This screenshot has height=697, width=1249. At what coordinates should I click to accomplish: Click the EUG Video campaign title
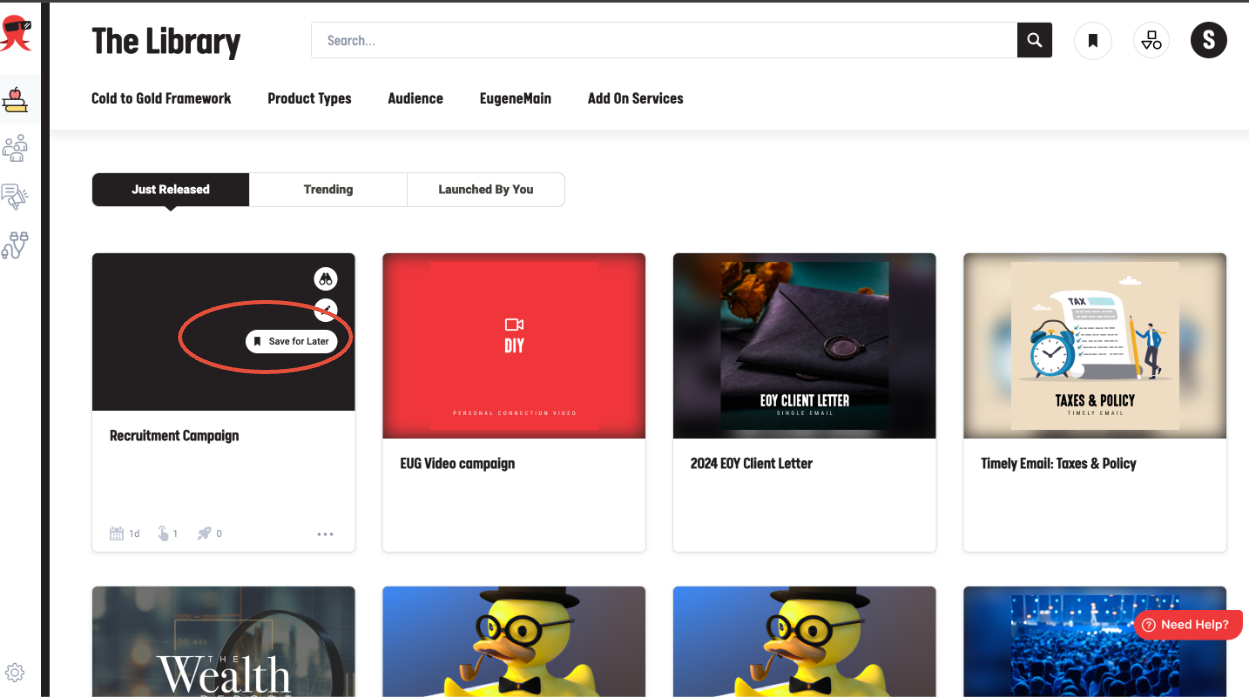click(457, 463)
